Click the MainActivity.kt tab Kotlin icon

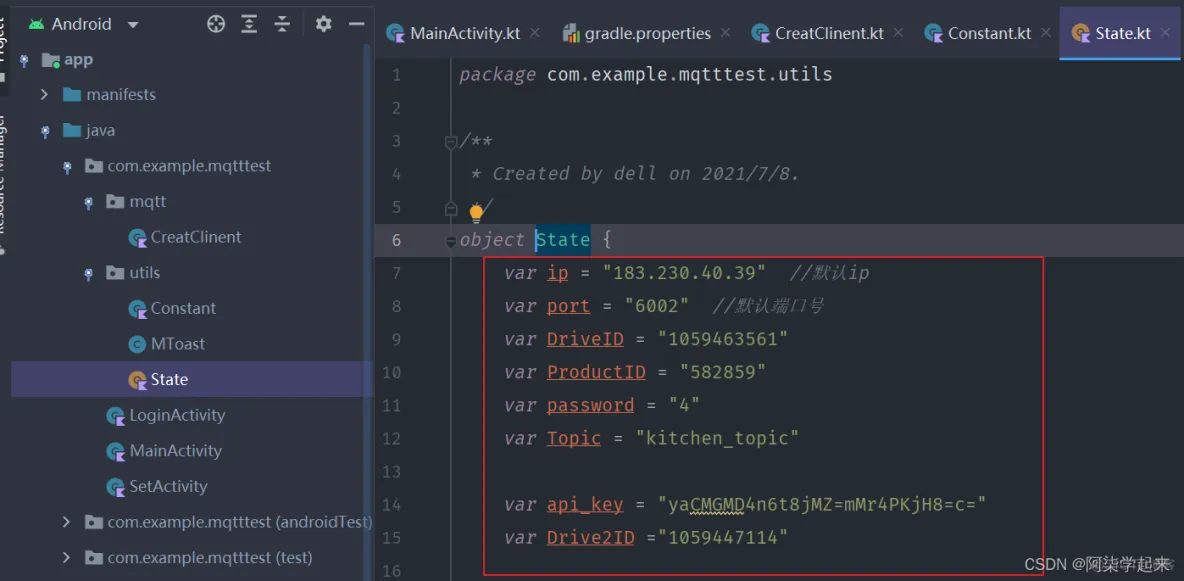point(395,33)
